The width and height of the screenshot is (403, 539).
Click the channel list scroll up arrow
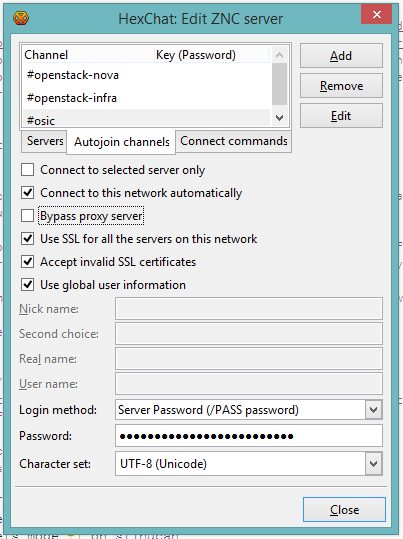tap(280, 55)
